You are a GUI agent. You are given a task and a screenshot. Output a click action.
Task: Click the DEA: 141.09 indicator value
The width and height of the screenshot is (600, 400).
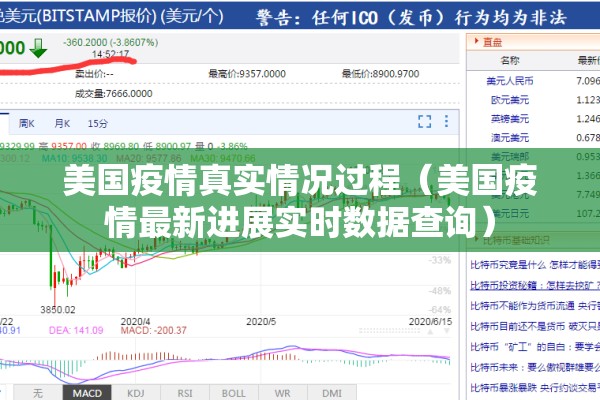76,330
